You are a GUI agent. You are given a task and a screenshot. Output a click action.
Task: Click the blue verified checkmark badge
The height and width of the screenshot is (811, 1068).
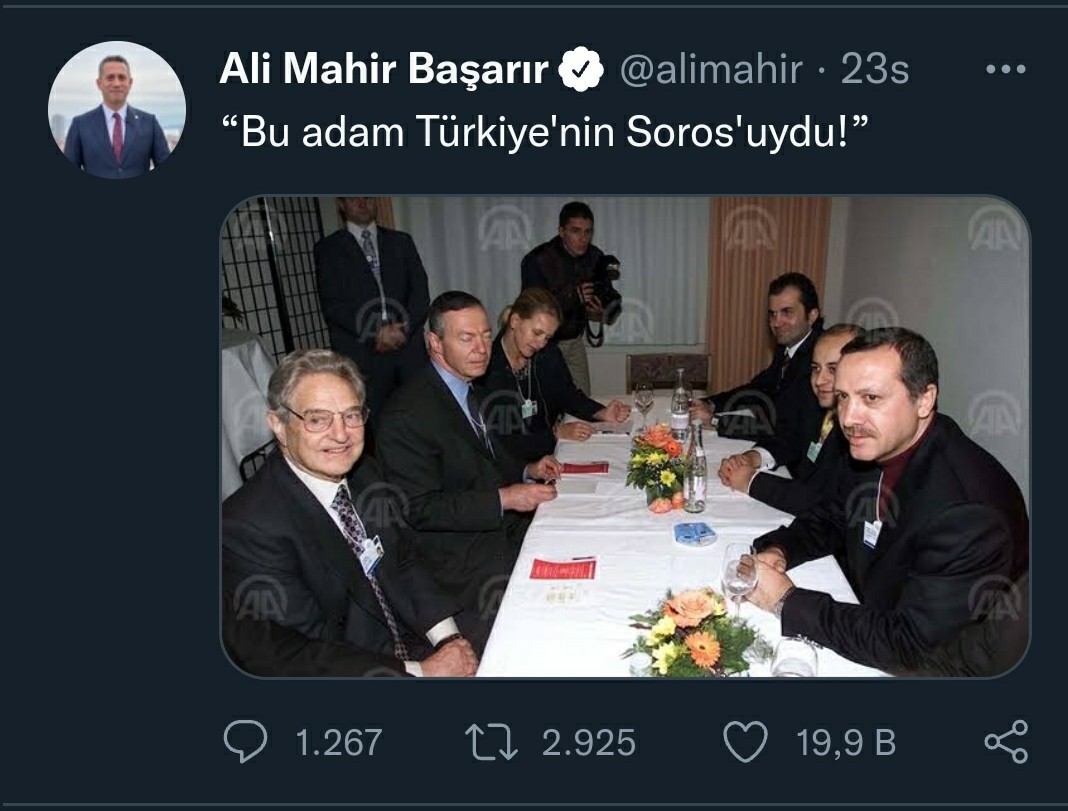point(581,69)
